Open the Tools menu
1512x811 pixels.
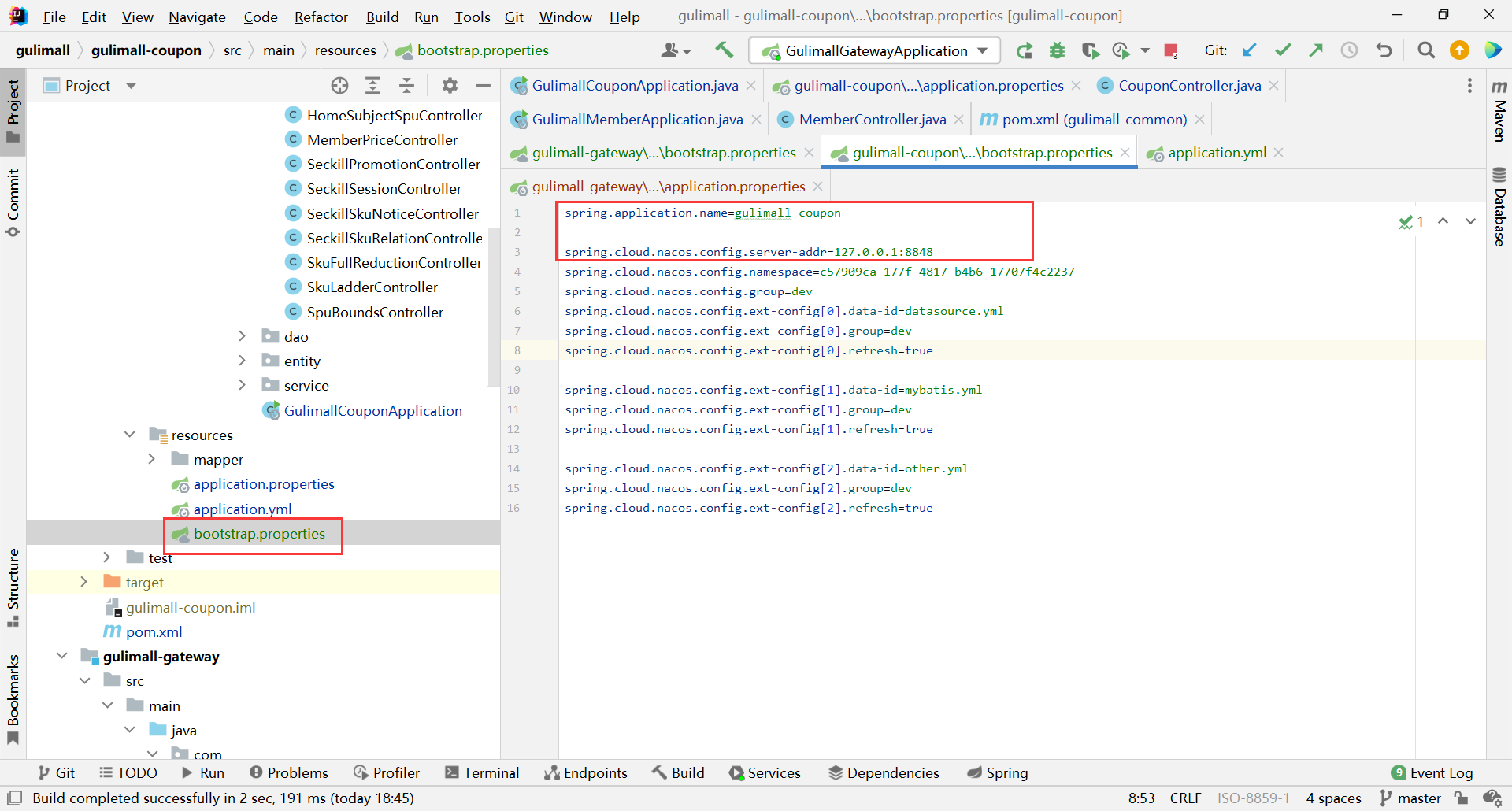[472, 17]
